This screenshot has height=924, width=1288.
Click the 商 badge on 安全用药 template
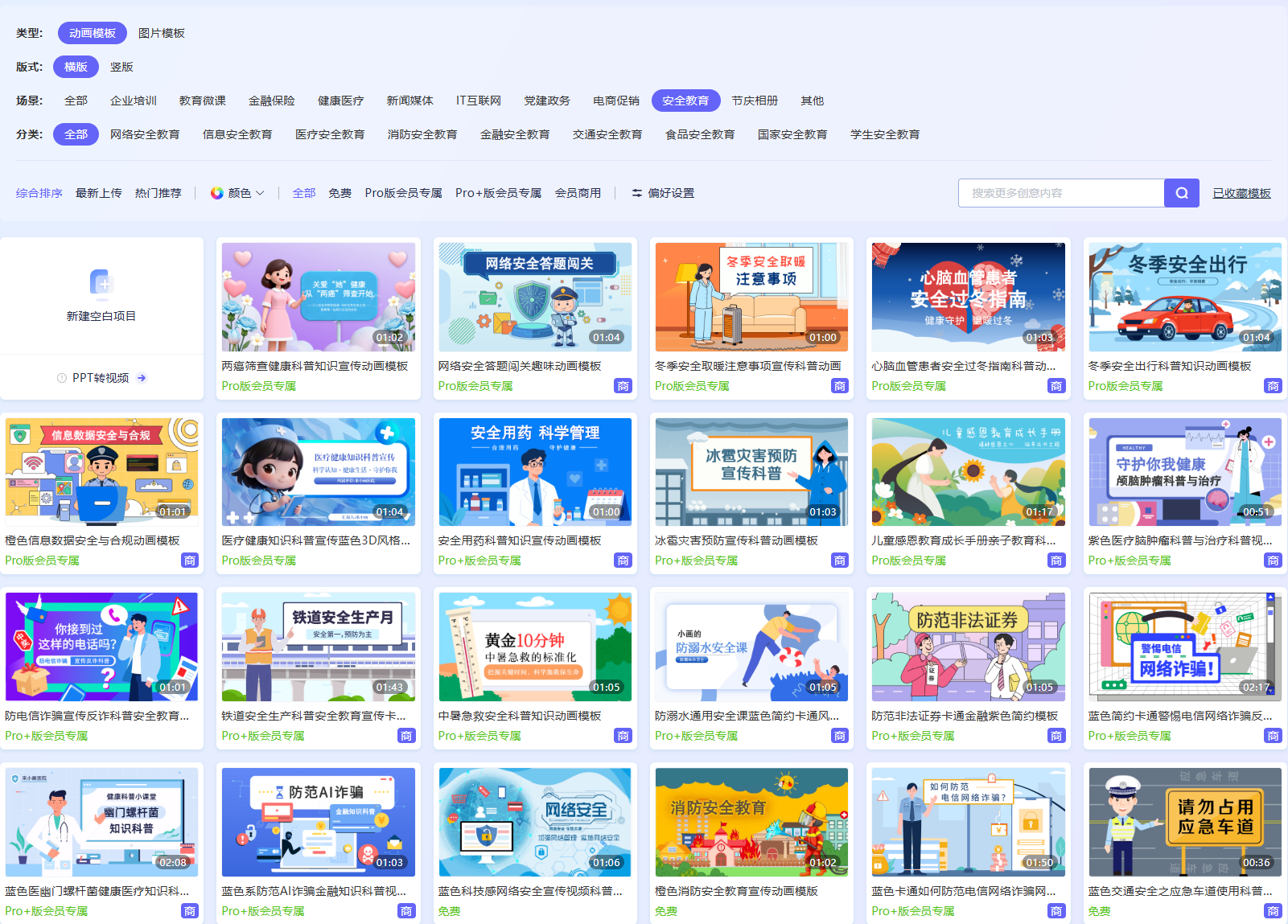point(623,560)
